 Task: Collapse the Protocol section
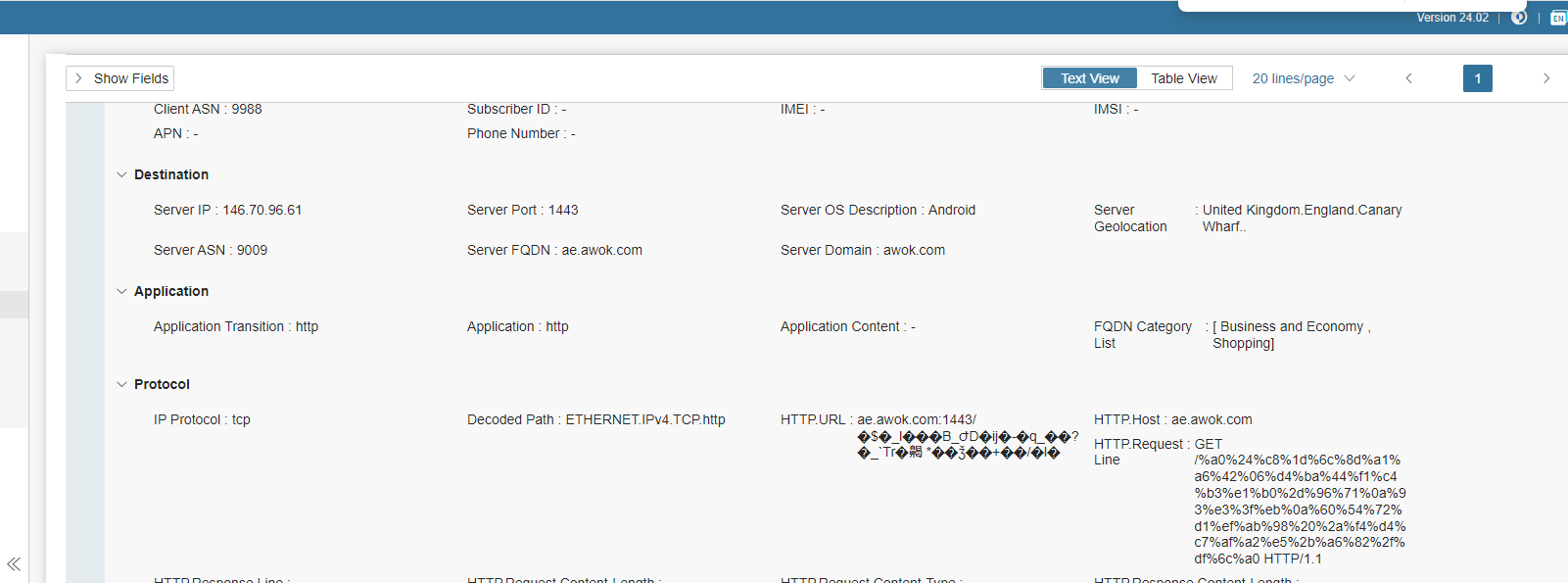coord(121,384)
